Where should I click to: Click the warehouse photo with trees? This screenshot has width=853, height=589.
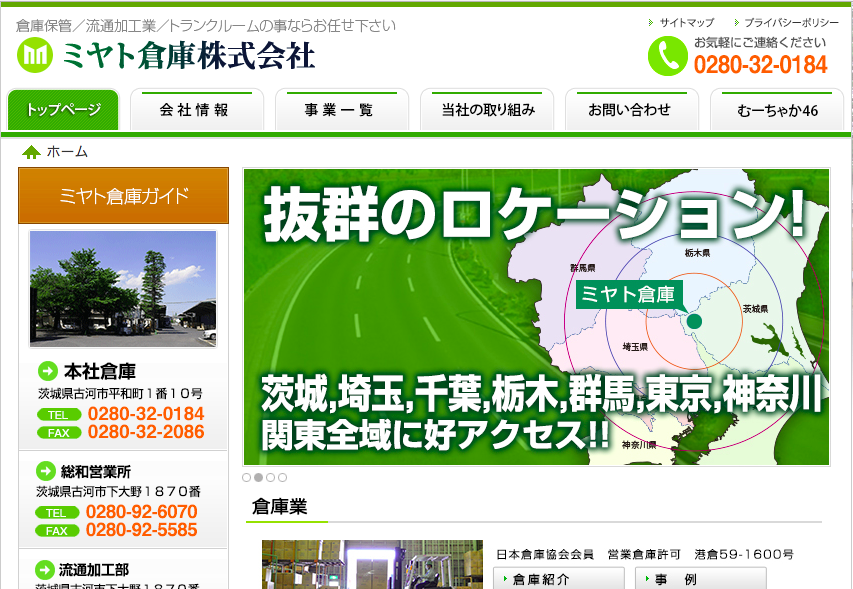click(x=123, y=288)
